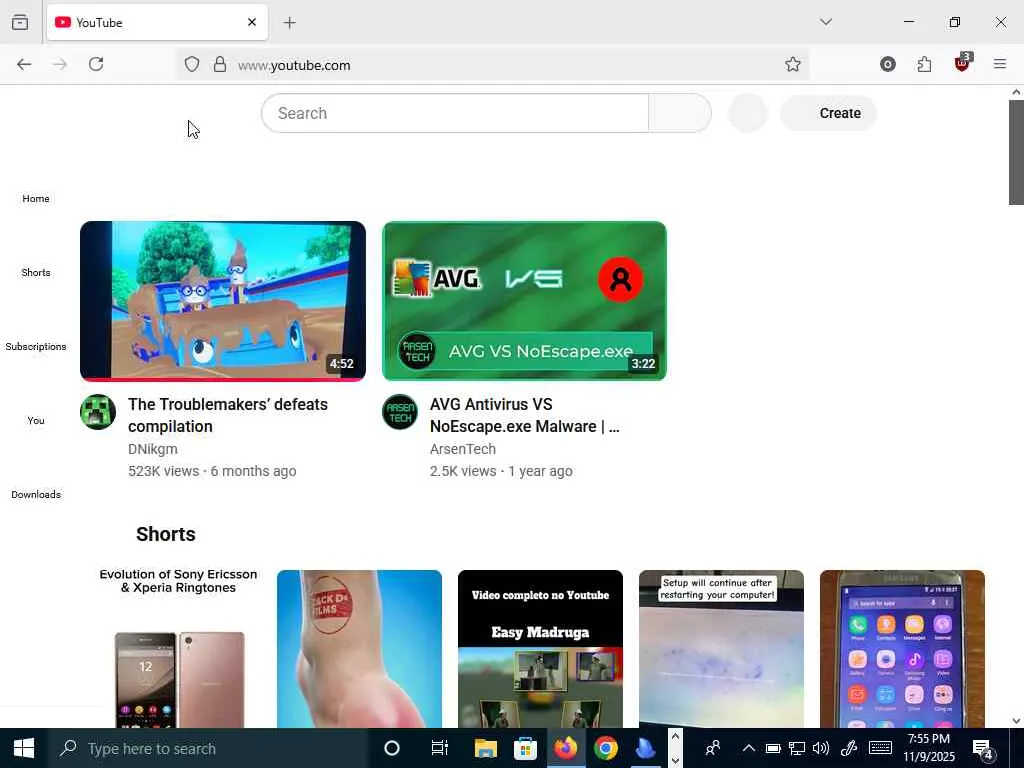Click the padlock site info icon
Screen dimensions: 1024x768
(x=220, y=64)
